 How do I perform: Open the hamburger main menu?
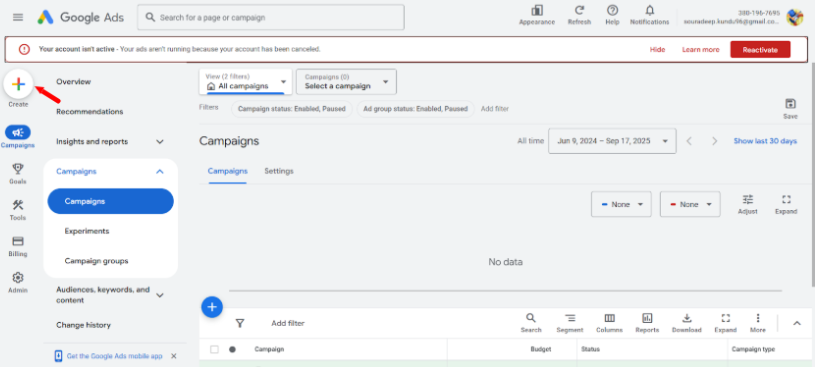(18, 17)
